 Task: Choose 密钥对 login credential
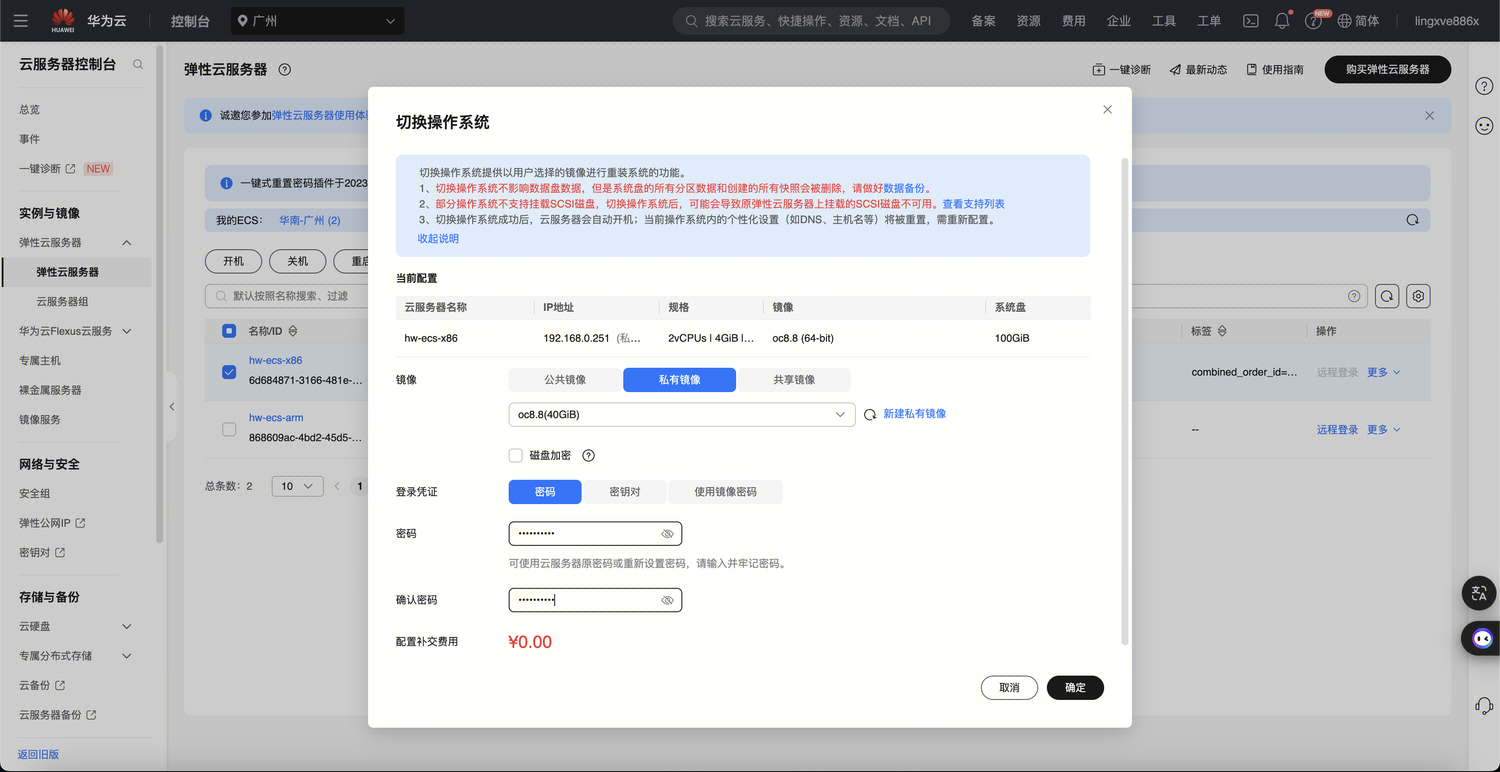[x=625, y=492]
